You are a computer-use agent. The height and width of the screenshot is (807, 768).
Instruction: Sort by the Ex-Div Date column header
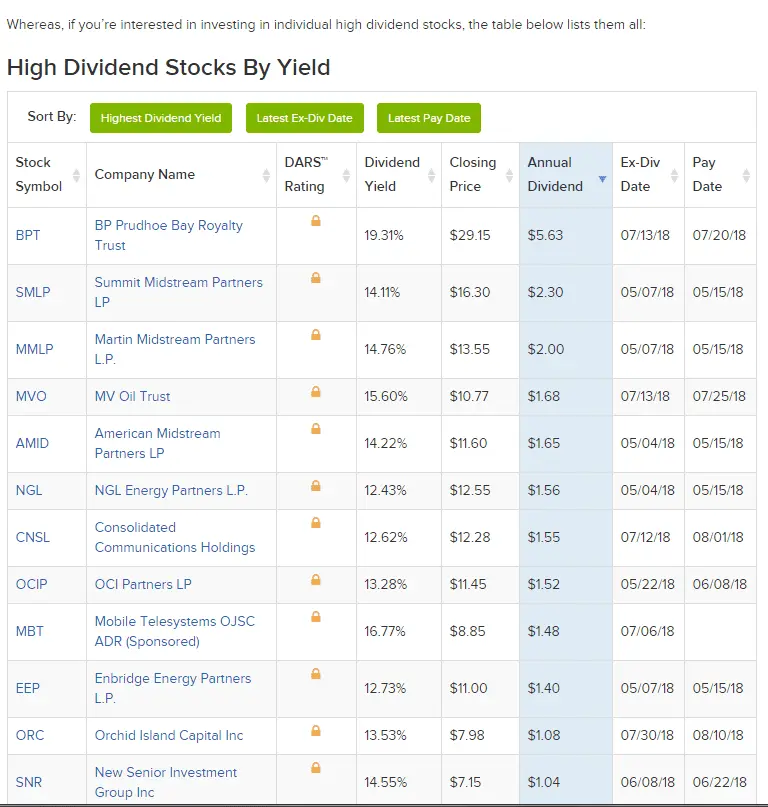coord(641,174)
